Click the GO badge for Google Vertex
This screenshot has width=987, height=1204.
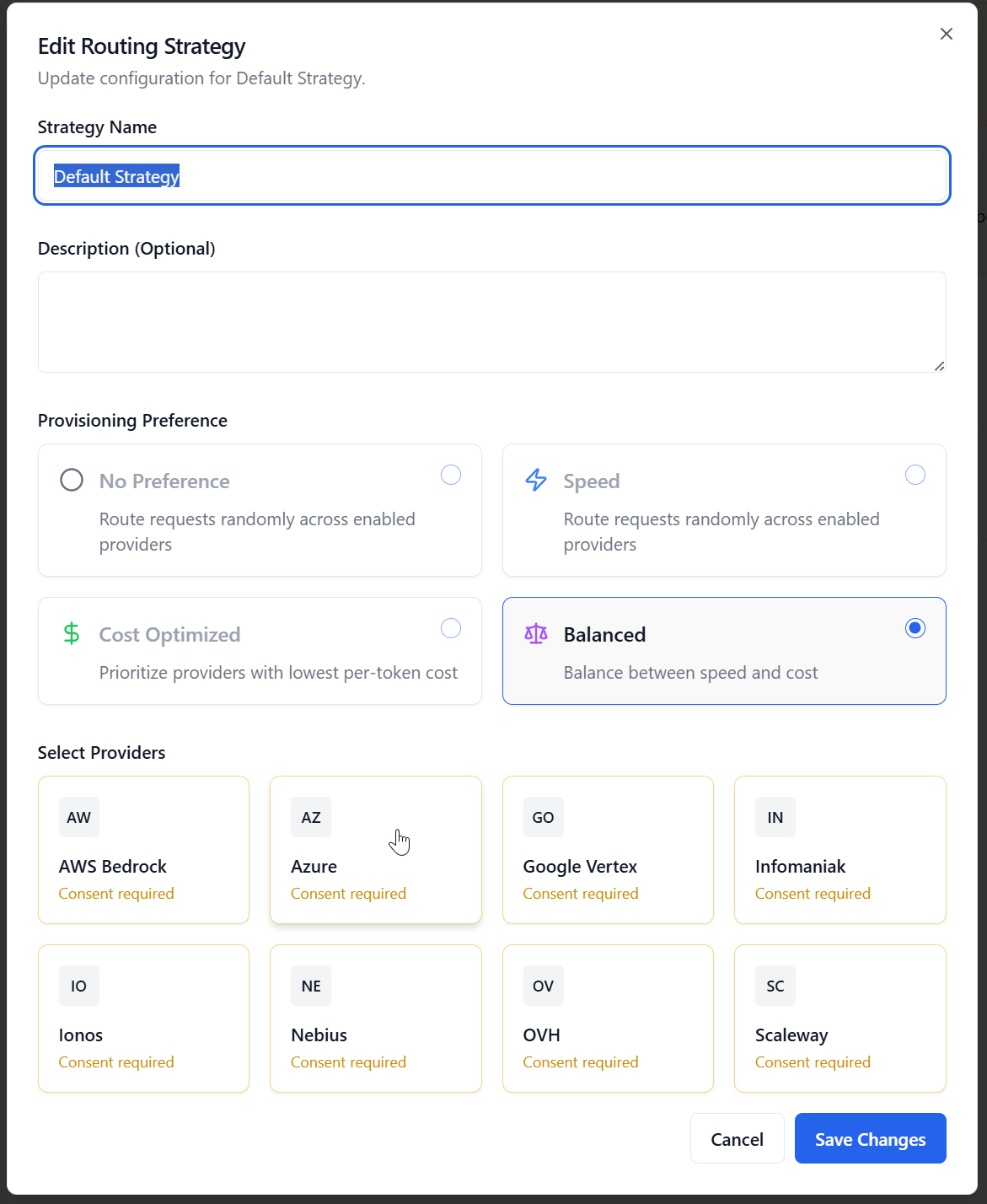pyautogui.click(x=543, y=817)
